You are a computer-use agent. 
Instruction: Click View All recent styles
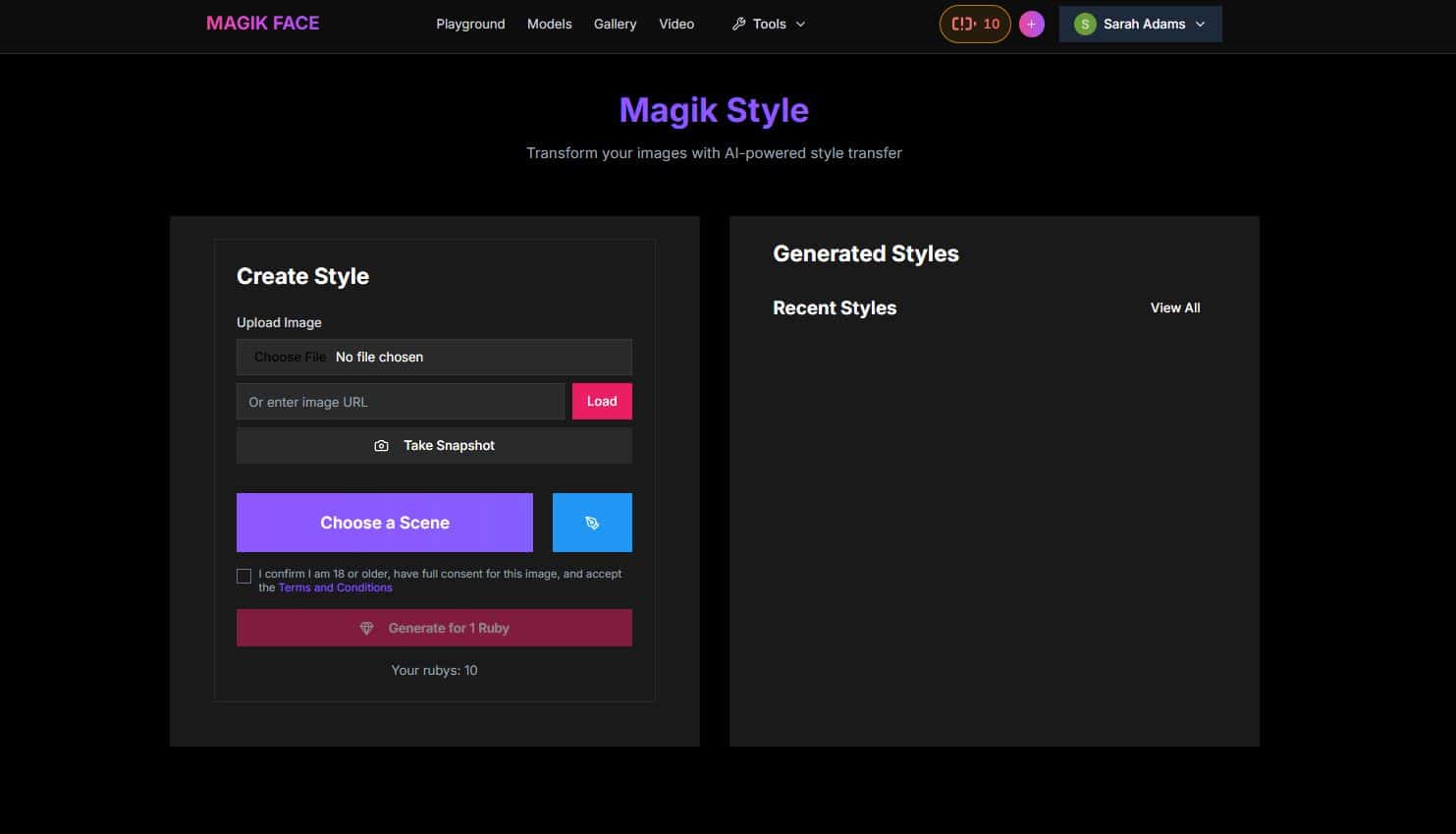(x=1175, y=307)
